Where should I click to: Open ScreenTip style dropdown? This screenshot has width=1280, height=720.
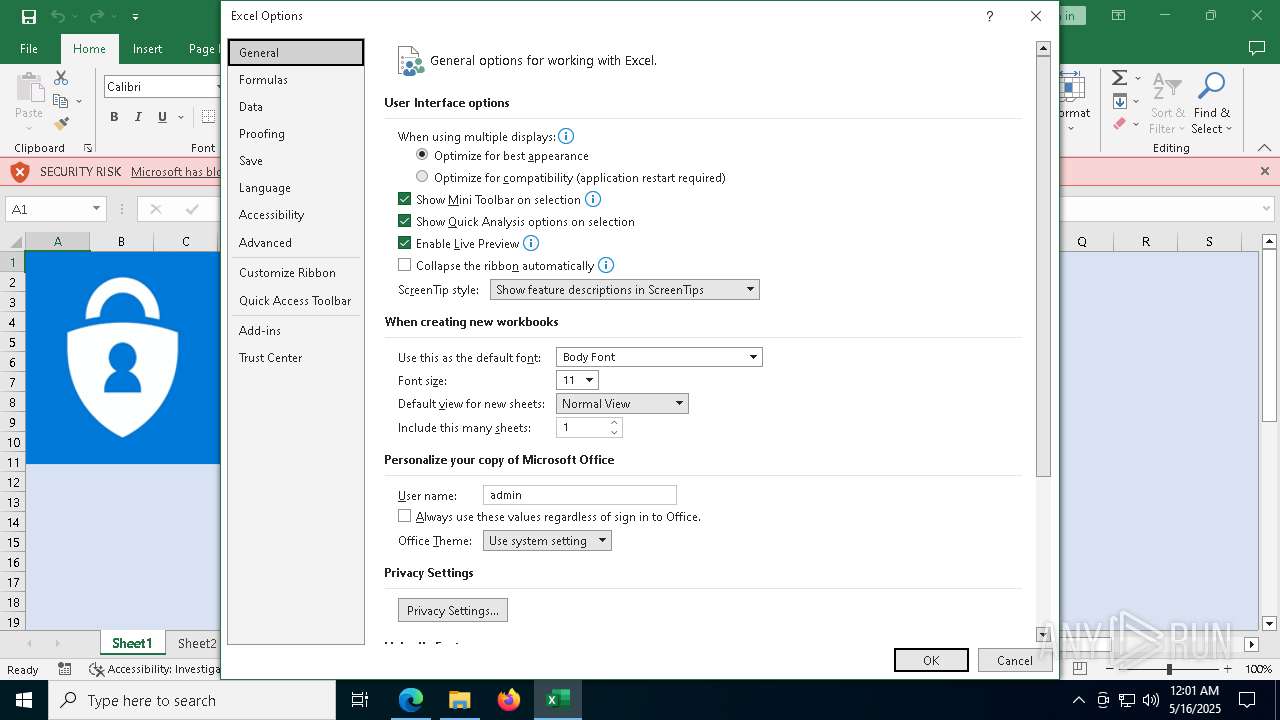624,290
